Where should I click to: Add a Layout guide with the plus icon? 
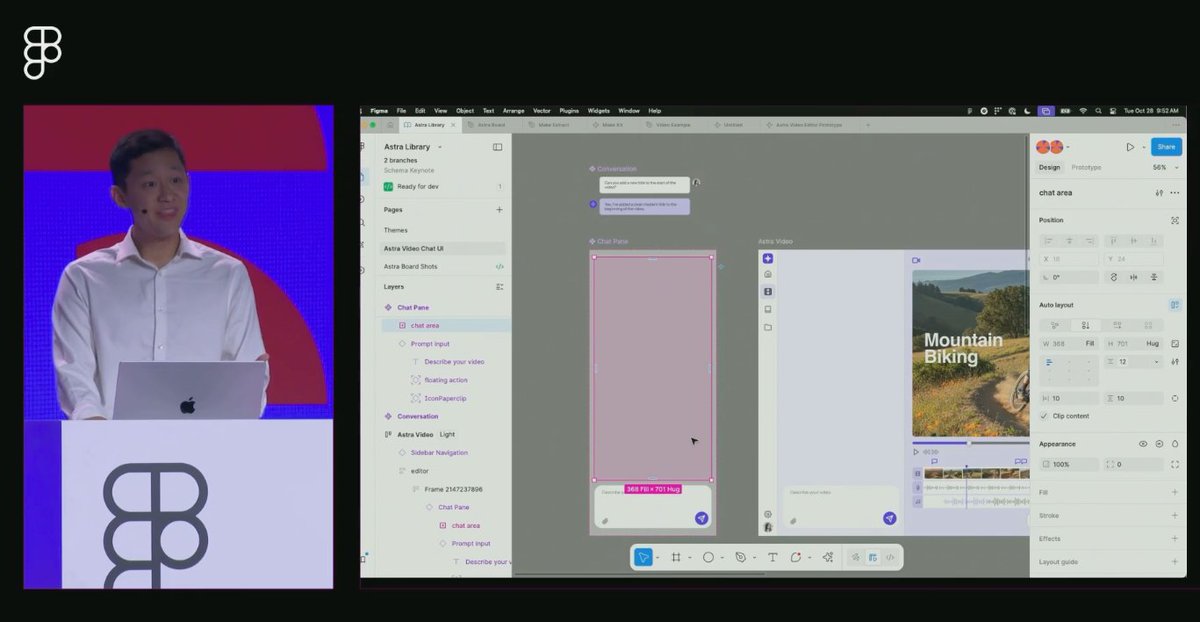pos(1174,561)
